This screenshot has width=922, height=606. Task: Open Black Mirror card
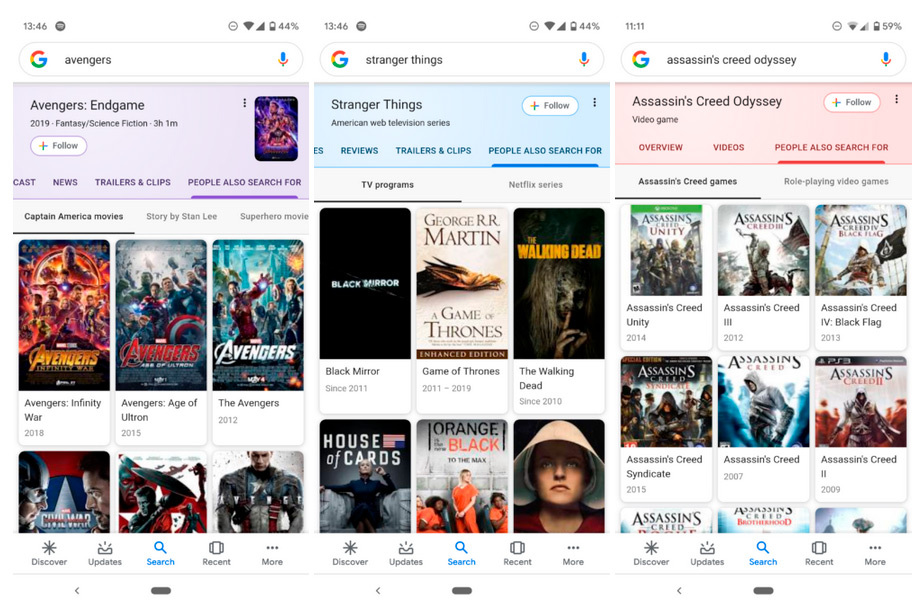pyautogui.click(x=365, y=310)
